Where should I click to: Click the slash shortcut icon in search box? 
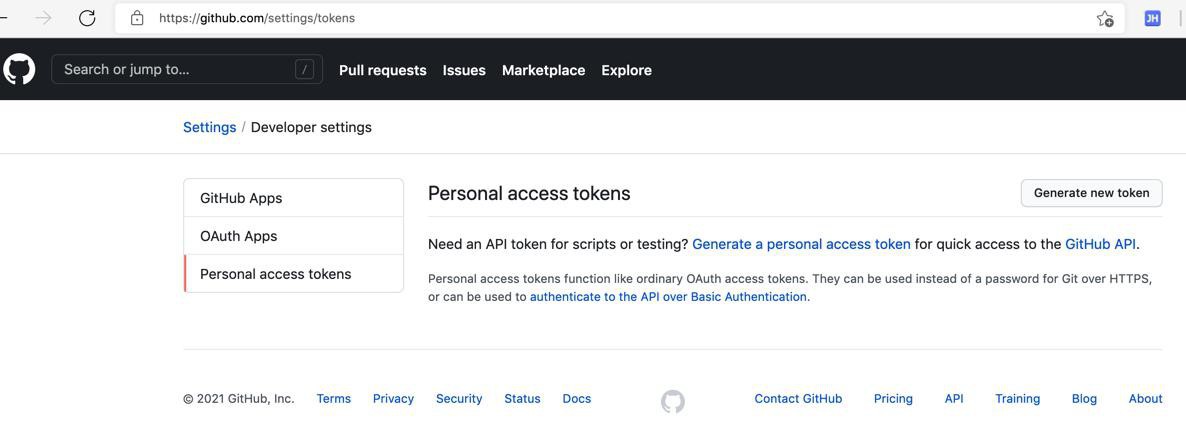point(304,70)
